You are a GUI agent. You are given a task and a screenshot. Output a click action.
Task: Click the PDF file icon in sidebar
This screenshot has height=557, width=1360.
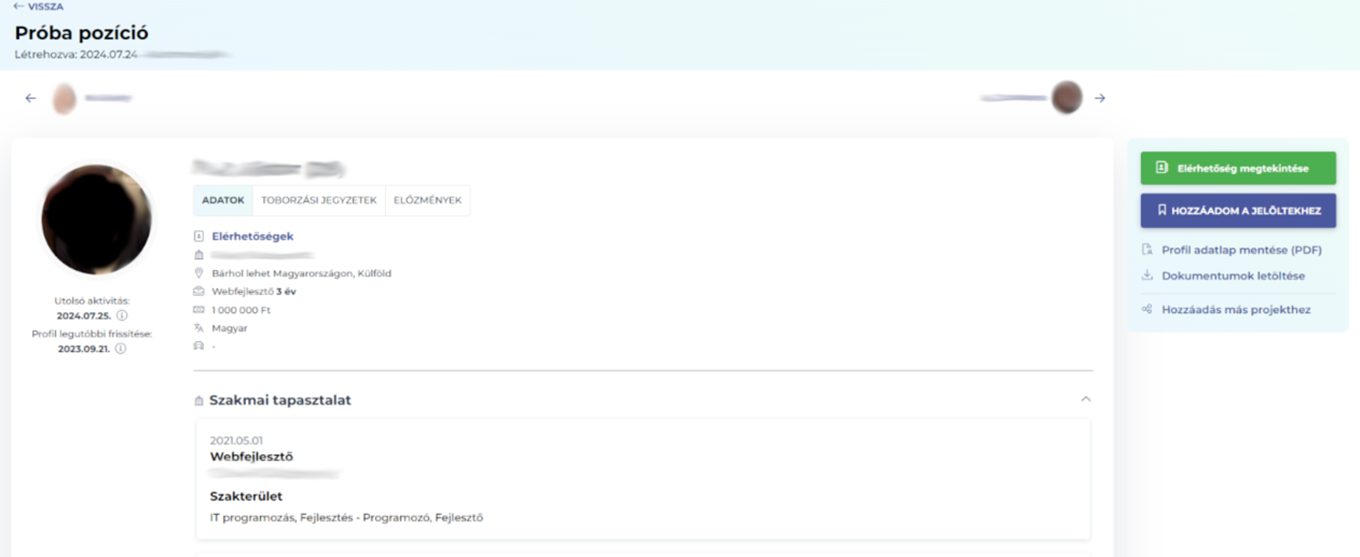1147,250
